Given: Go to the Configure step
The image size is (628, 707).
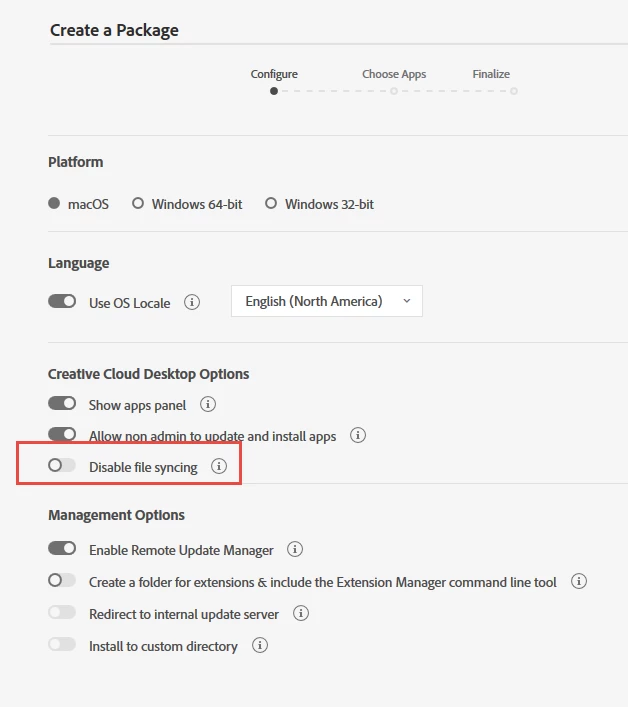Looking at the screenshot, I should pos(274,74).
